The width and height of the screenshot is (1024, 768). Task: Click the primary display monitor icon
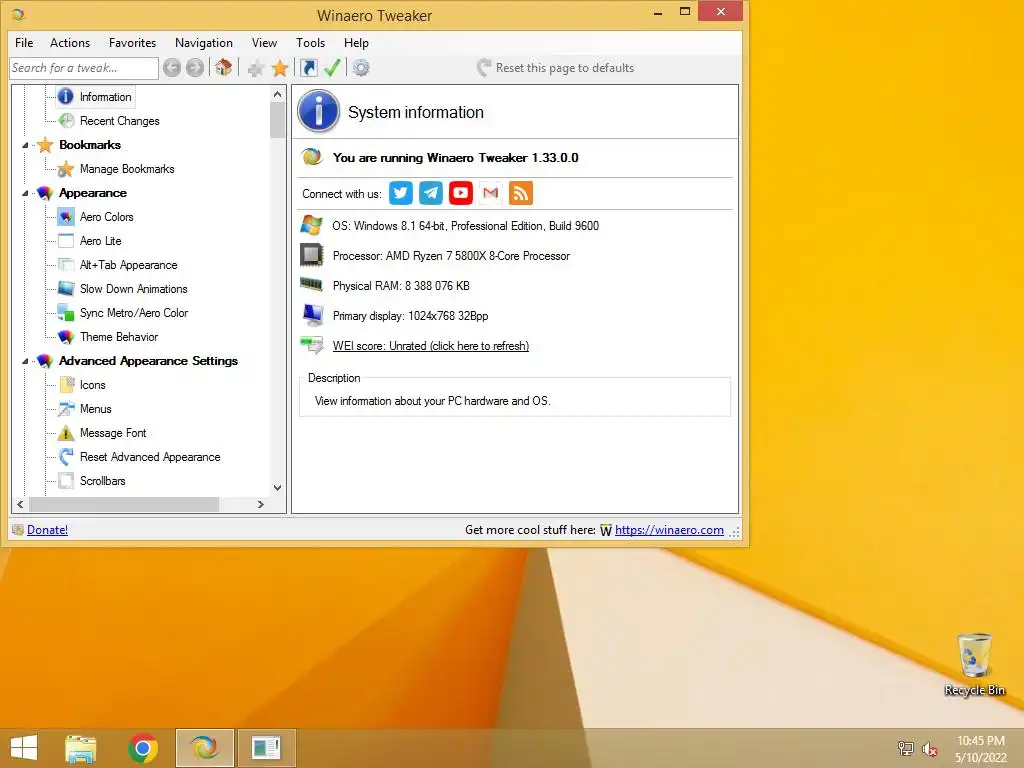[x=312, y=315]
